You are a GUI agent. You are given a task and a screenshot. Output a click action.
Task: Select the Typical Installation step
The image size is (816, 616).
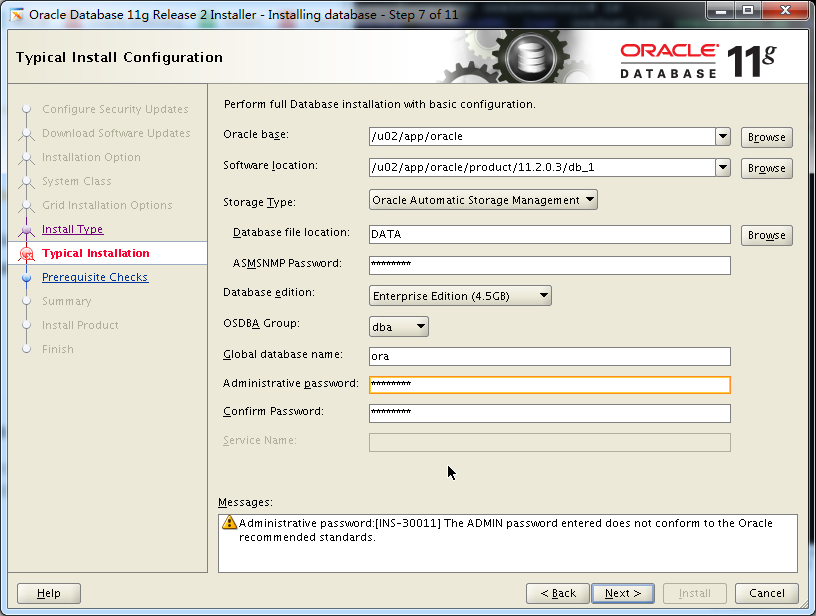pyautogui.click(x=96, y=253)
